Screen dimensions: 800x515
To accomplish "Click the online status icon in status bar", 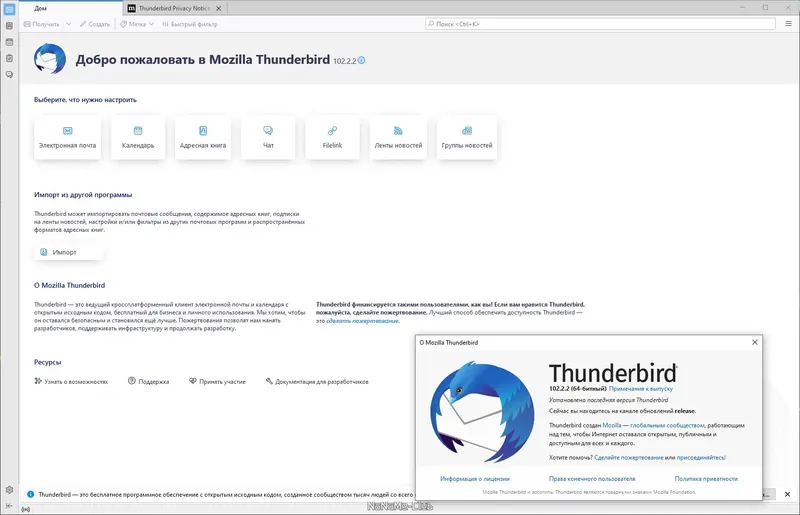I will [x=26, y=509].
